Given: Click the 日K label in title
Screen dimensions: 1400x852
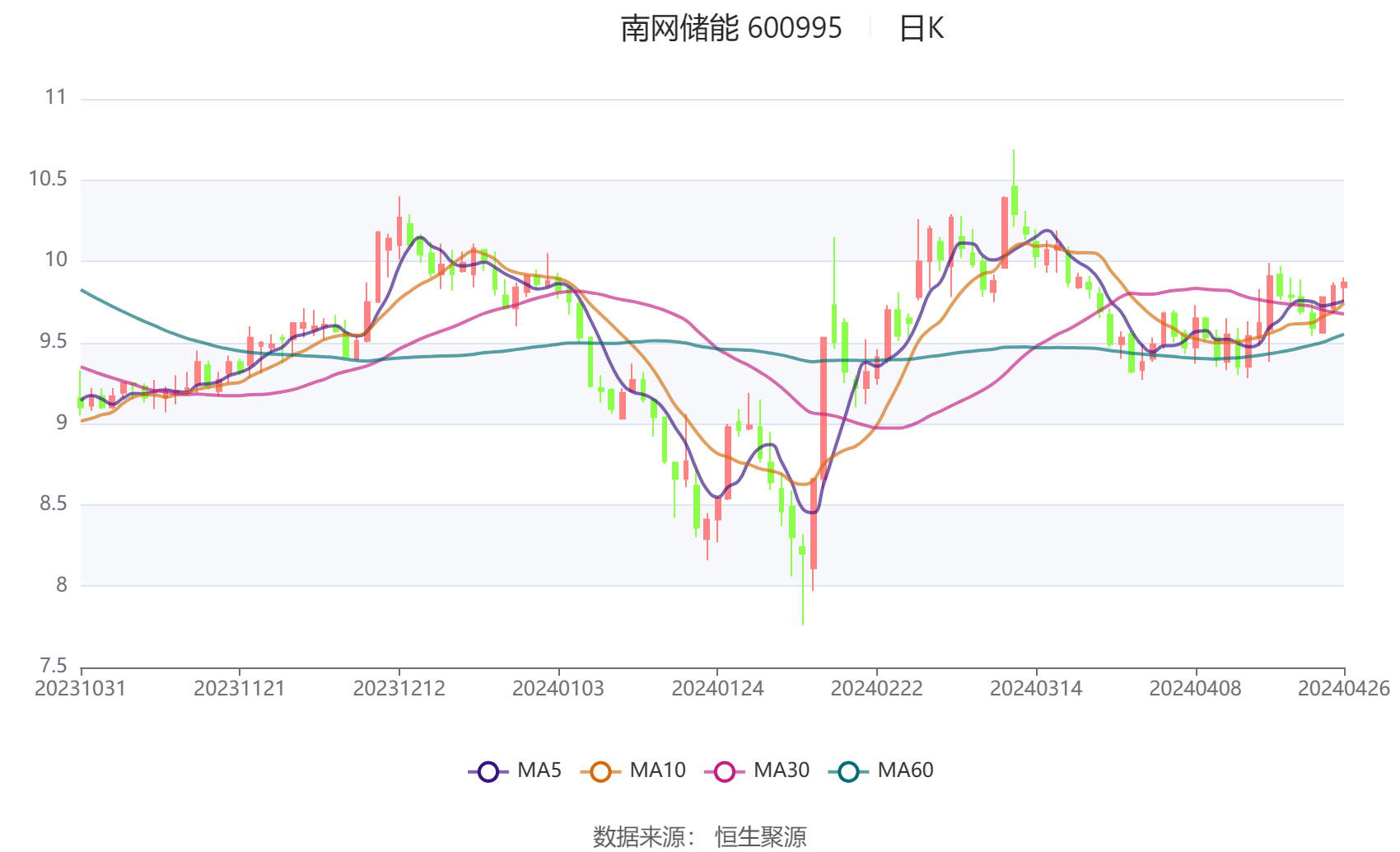Looking at the screenshot, I should pos(921,29).
